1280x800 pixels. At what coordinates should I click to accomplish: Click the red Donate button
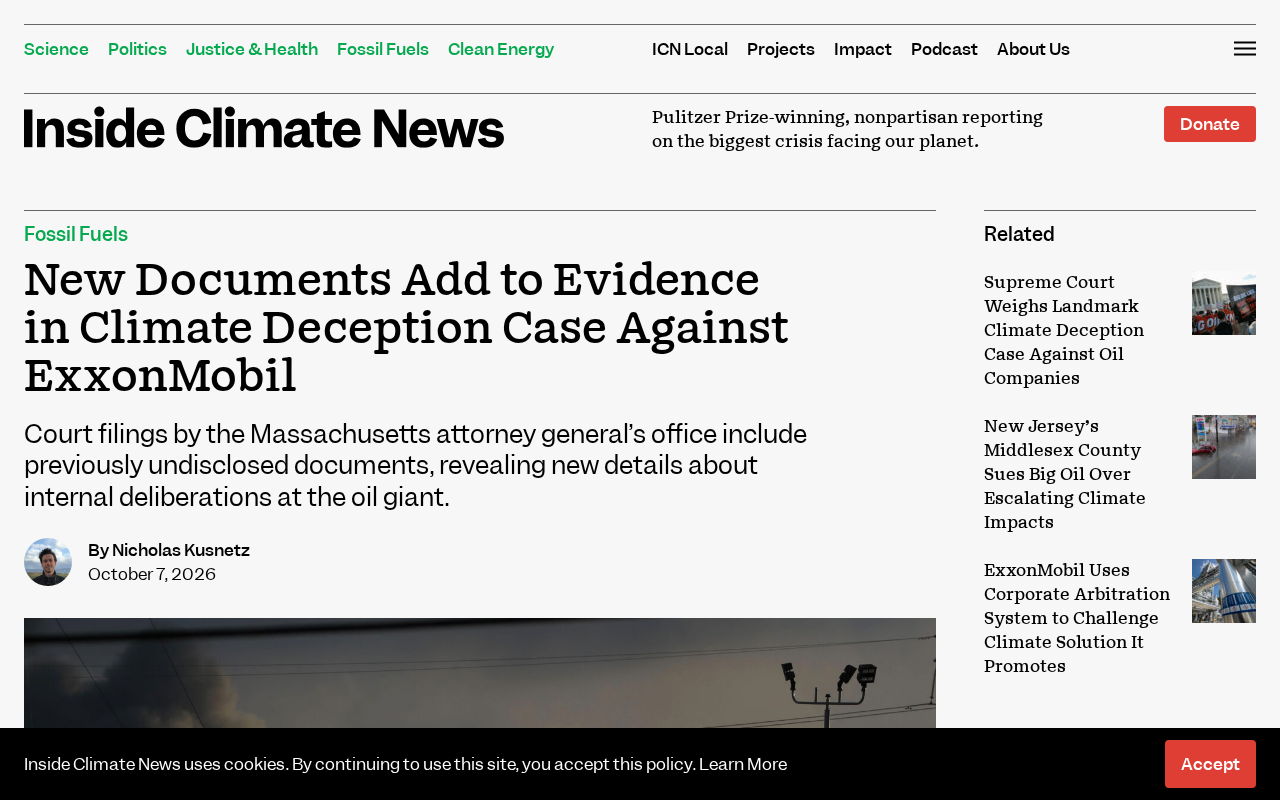1210,124
